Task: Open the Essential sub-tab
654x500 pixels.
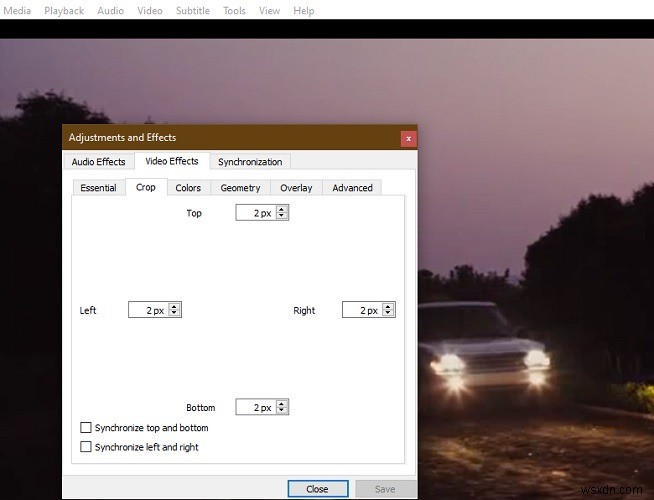Action: tap(98, 188)
